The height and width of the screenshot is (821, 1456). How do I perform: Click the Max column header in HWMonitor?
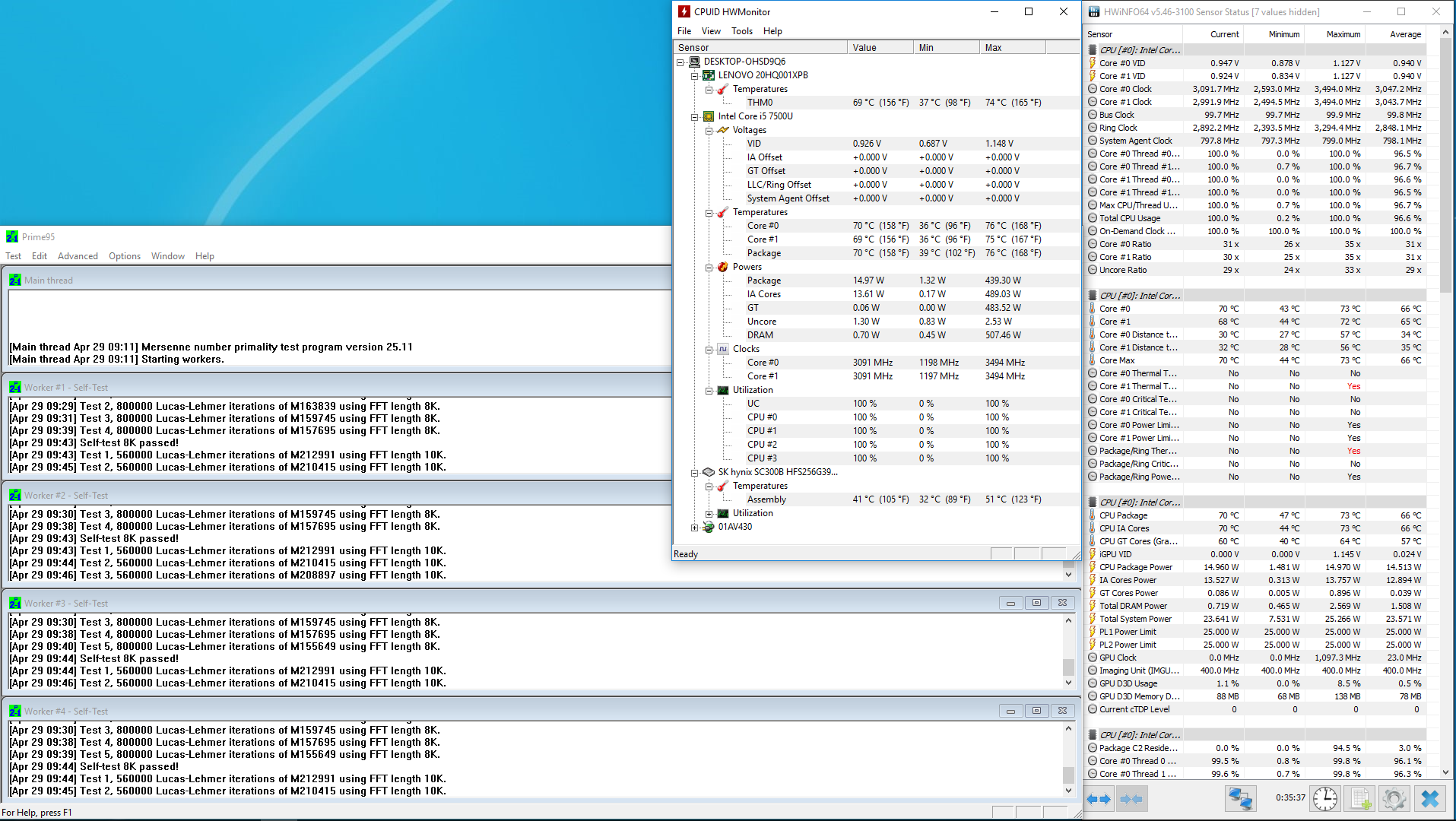pyautogui.click(x=1013, y=48)
